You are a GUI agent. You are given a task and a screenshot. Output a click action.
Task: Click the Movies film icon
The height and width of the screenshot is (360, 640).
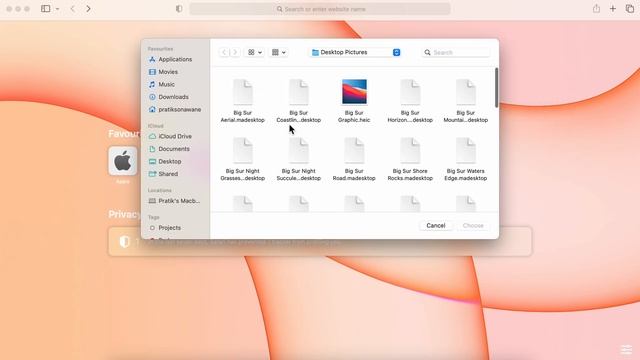coord(152,72)
